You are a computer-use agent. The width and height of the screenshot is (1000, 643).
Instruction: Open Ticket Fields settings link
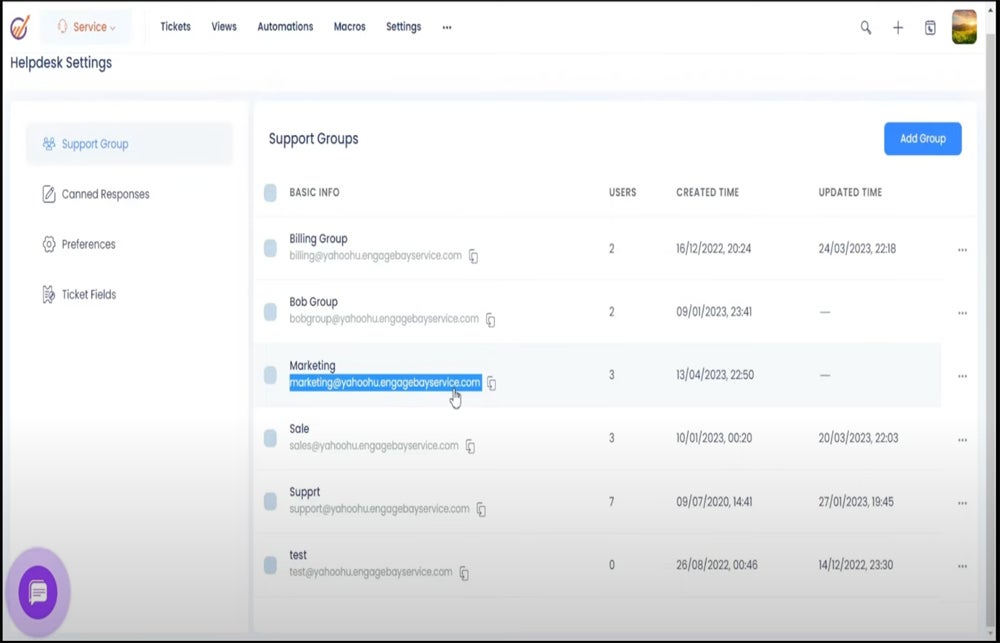click(89, 294)
